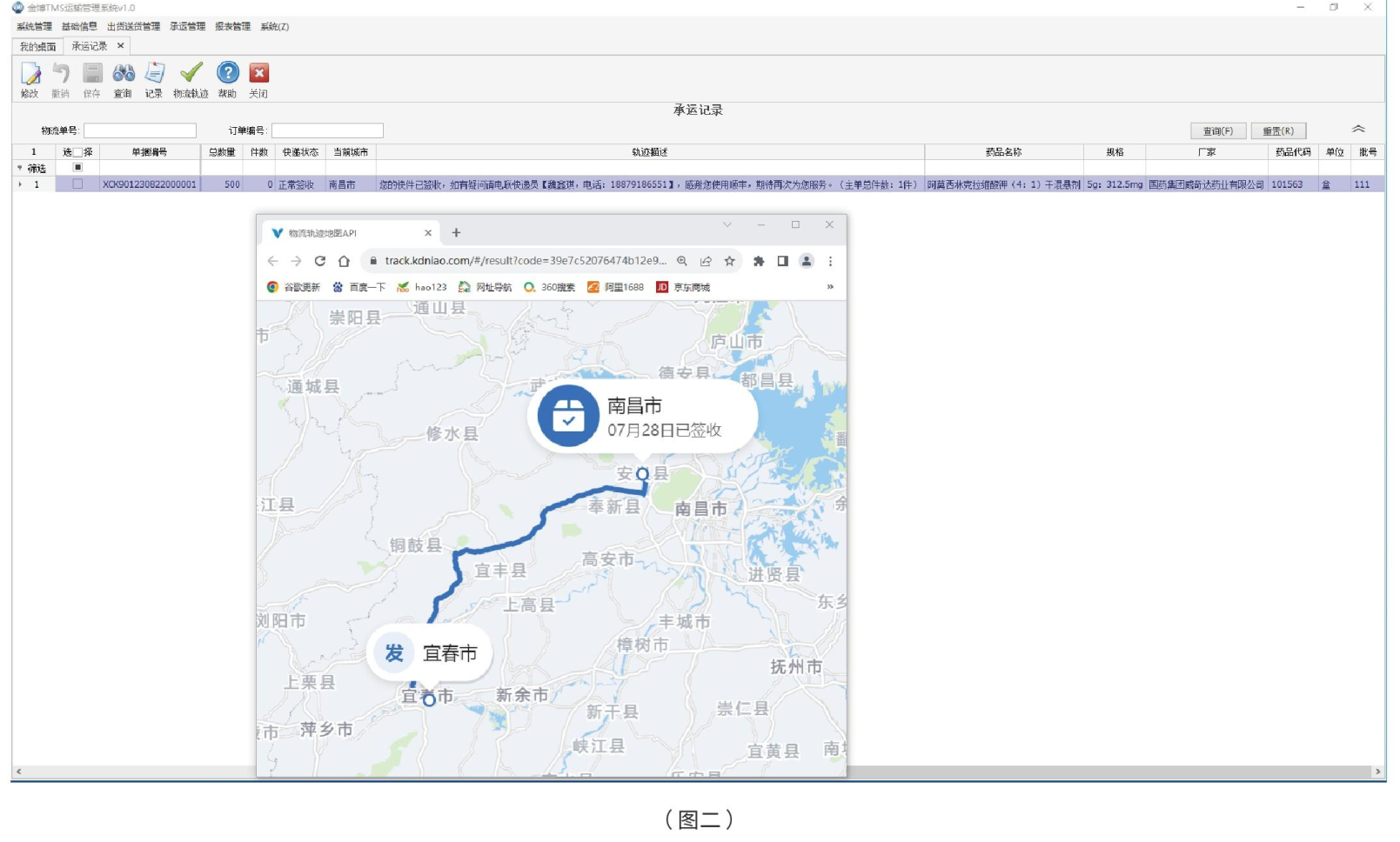Collapse the search panel with the double chevron
Screen dimensions: 1400x842
pyautogui.click(x=1358, y=130)
